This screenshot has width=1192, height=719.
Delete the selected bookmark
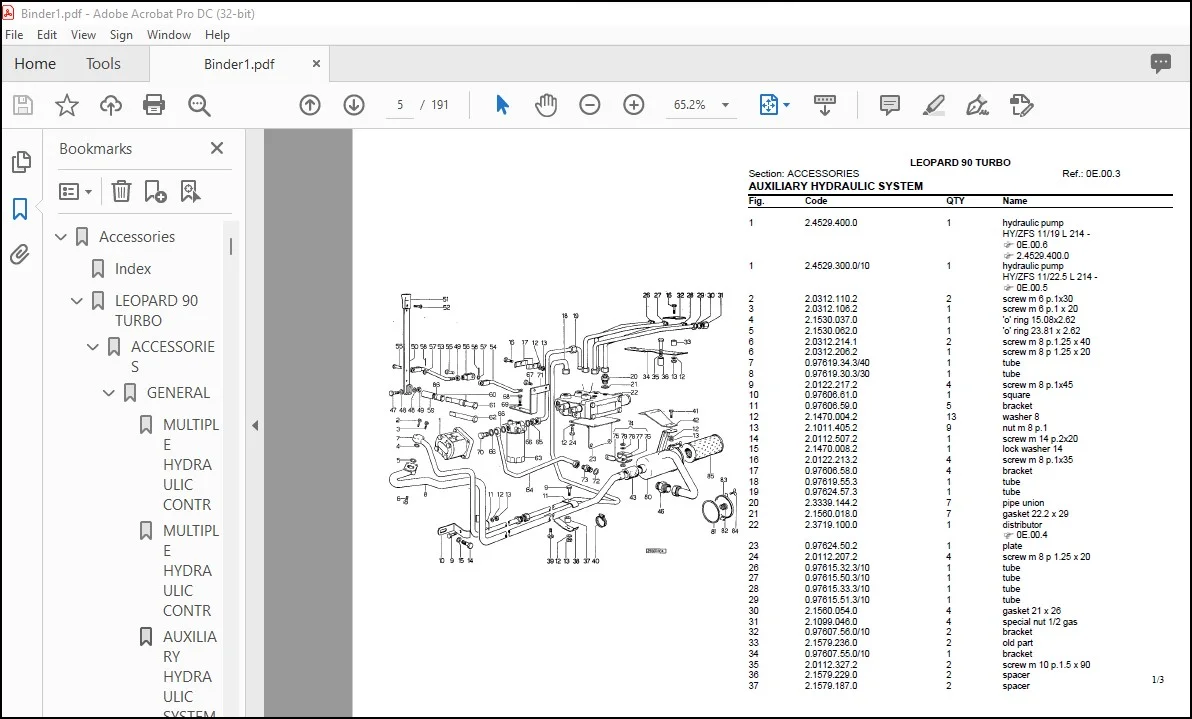tap(122, 192)
